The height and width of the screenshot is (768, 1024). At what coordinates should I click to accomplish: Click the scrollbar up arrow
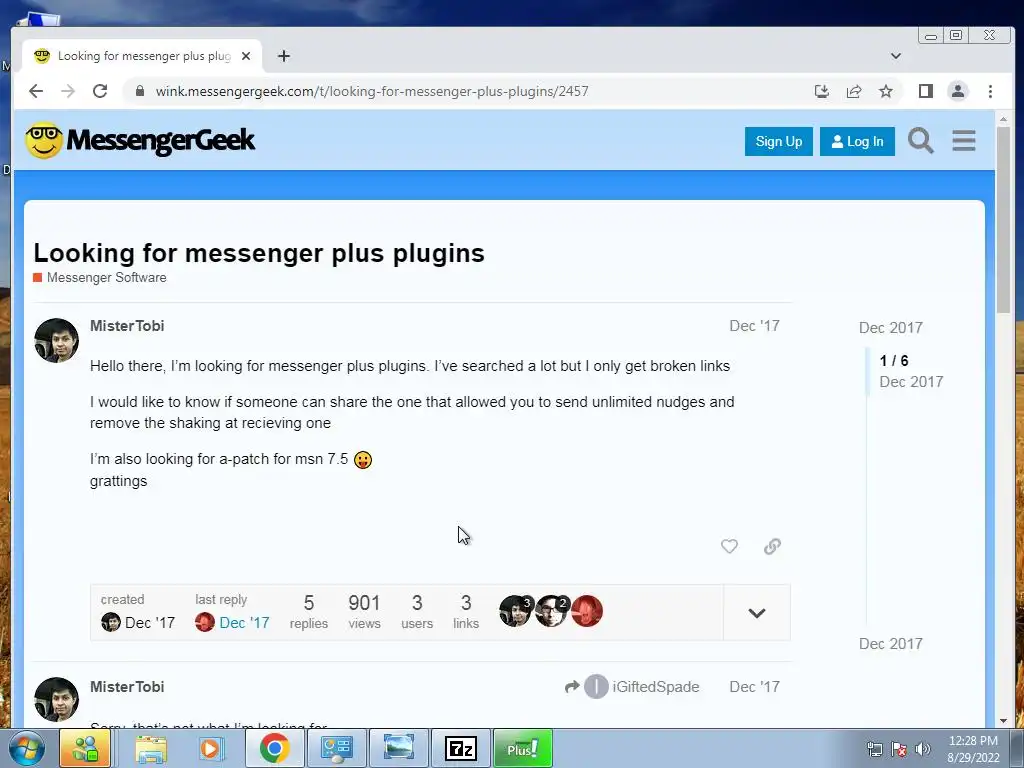click(1004, 119)
